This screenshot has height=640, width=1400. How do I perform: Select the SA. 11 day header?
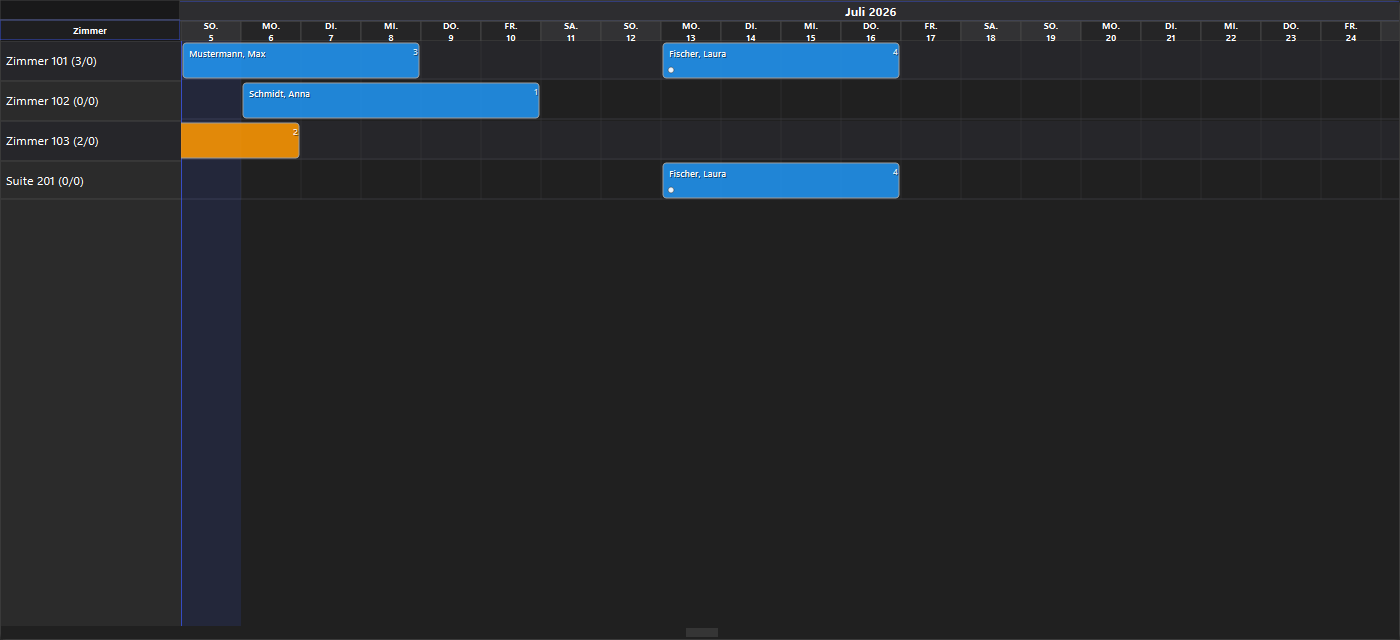(x=571, y=31)
